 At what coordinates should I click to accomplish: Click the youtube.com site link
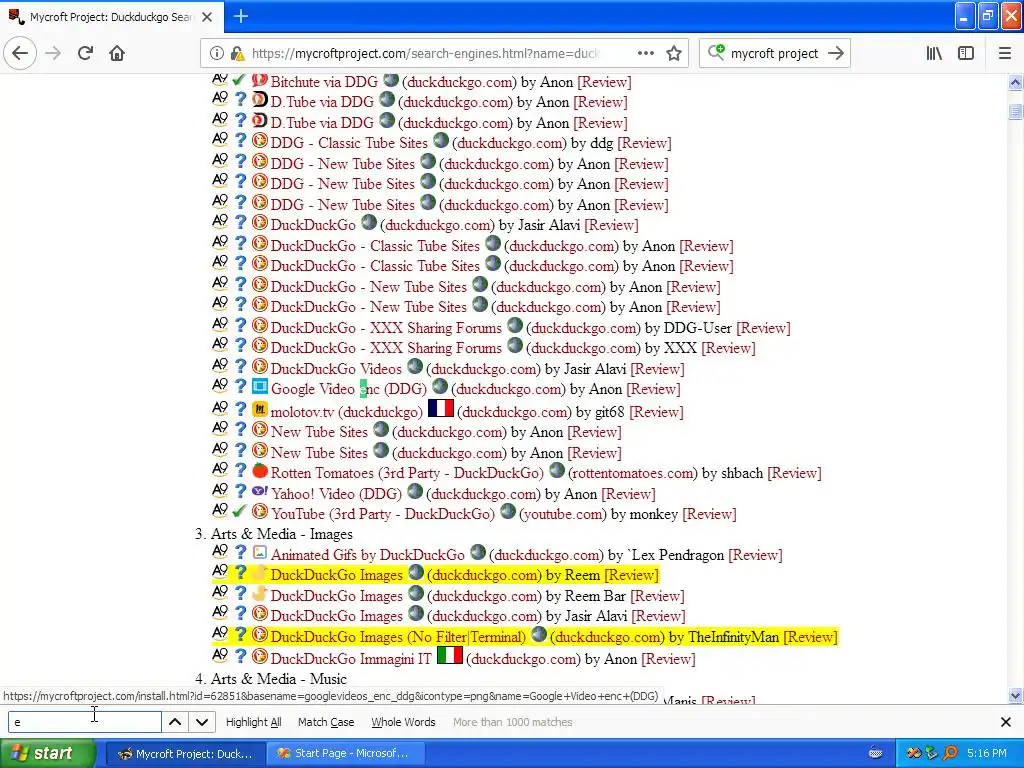(x=563, y=514)
